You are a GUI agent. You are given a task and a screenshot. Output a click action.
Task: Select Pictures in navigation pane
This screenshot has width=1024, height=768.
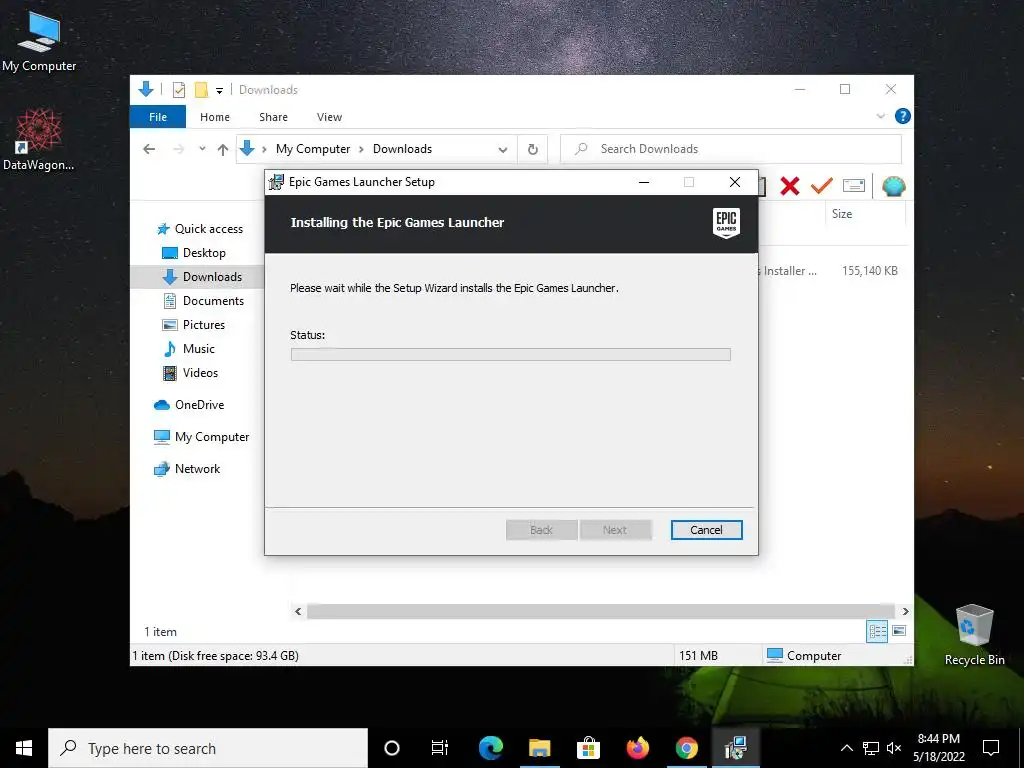coord(193,325)
